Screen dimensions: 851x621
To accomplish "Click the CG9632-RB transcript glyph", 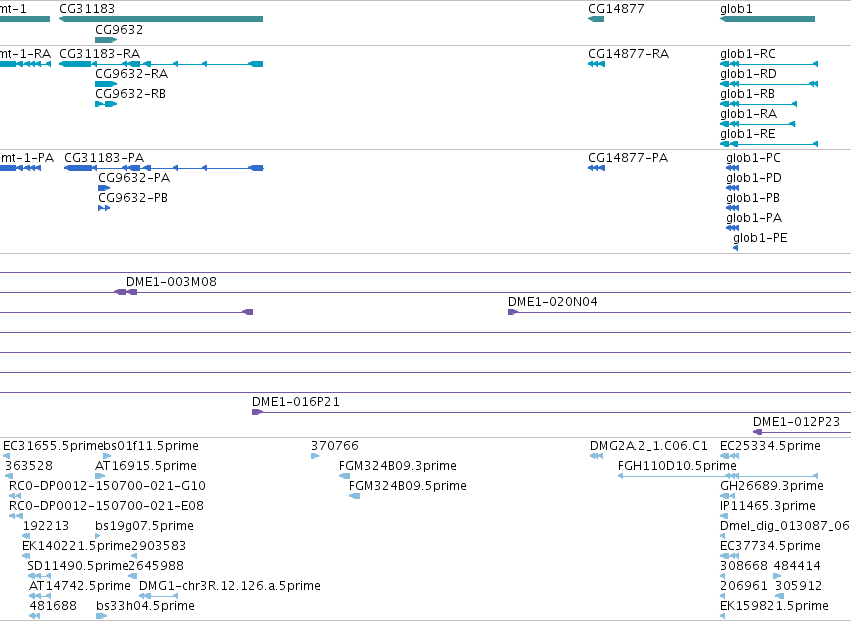I will coord(106,104).
